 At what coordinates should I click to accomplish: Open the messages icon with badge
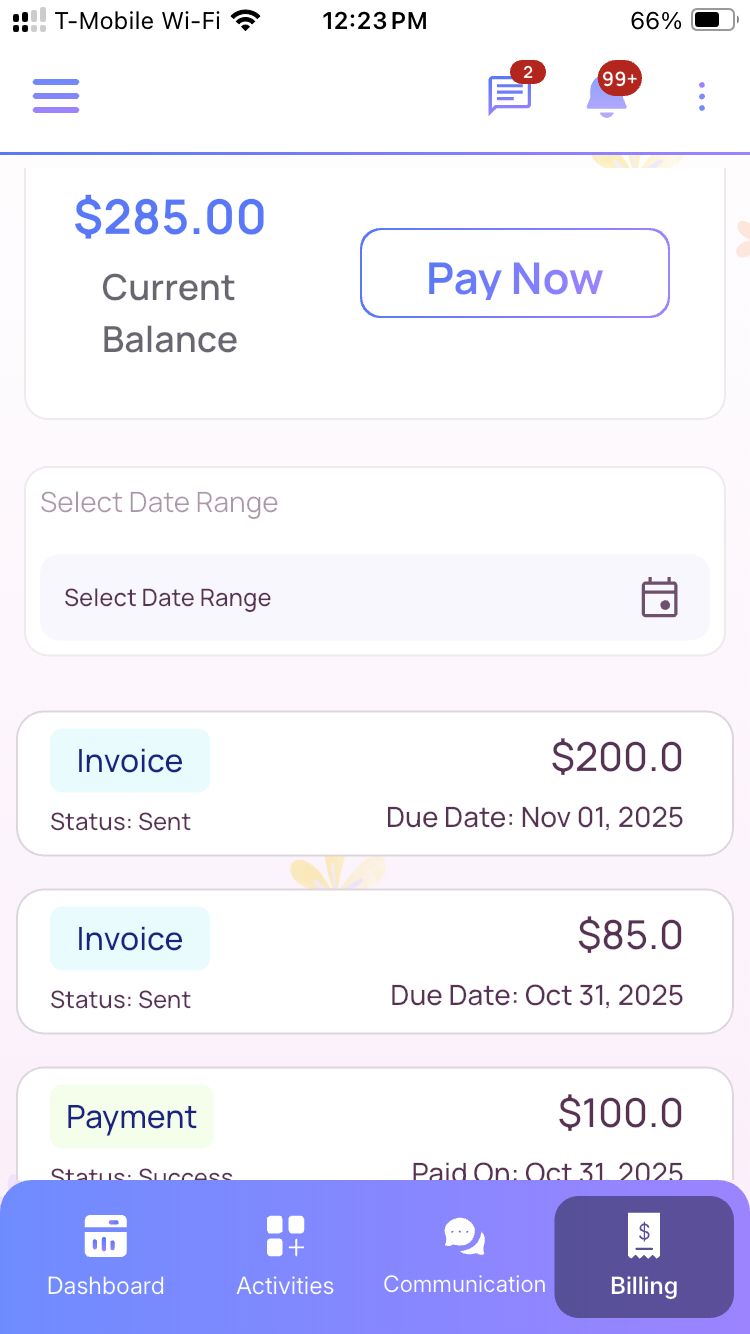pos(509,96)
